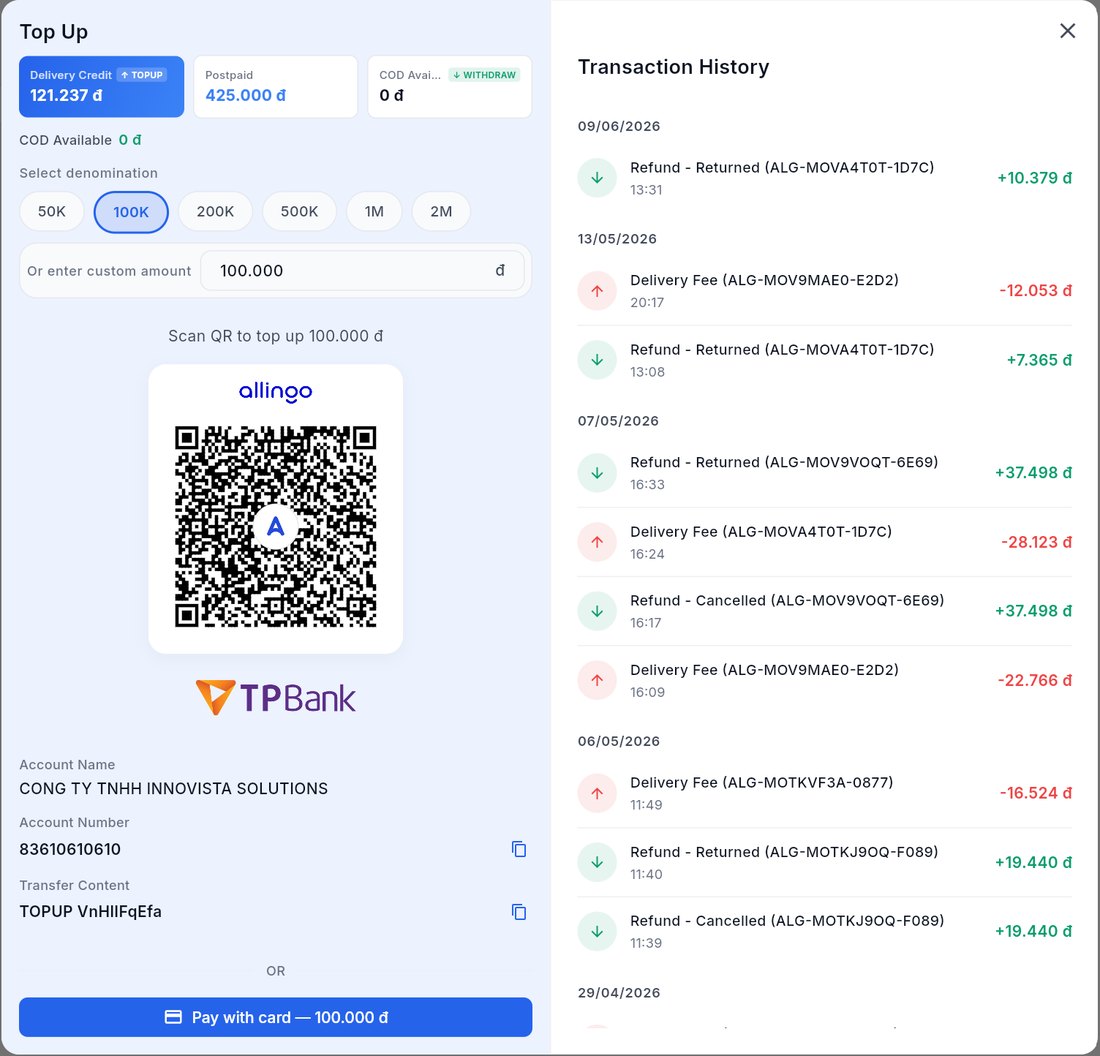The width and height of the screenshot is (1100, 1056).
Task: Click the allingo logo above the QR code
Action: [x=276, y=392]
